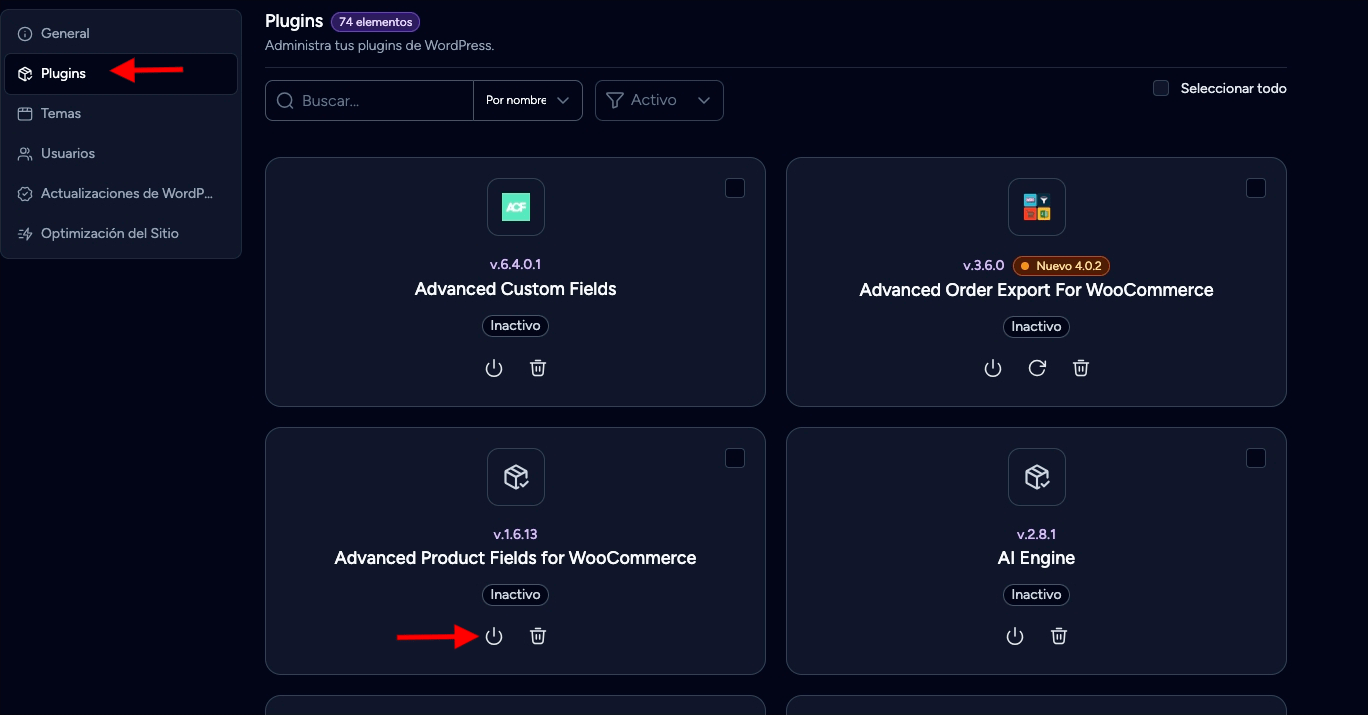Delete Advanced Custom Fields via trash icon

[538, 368]
